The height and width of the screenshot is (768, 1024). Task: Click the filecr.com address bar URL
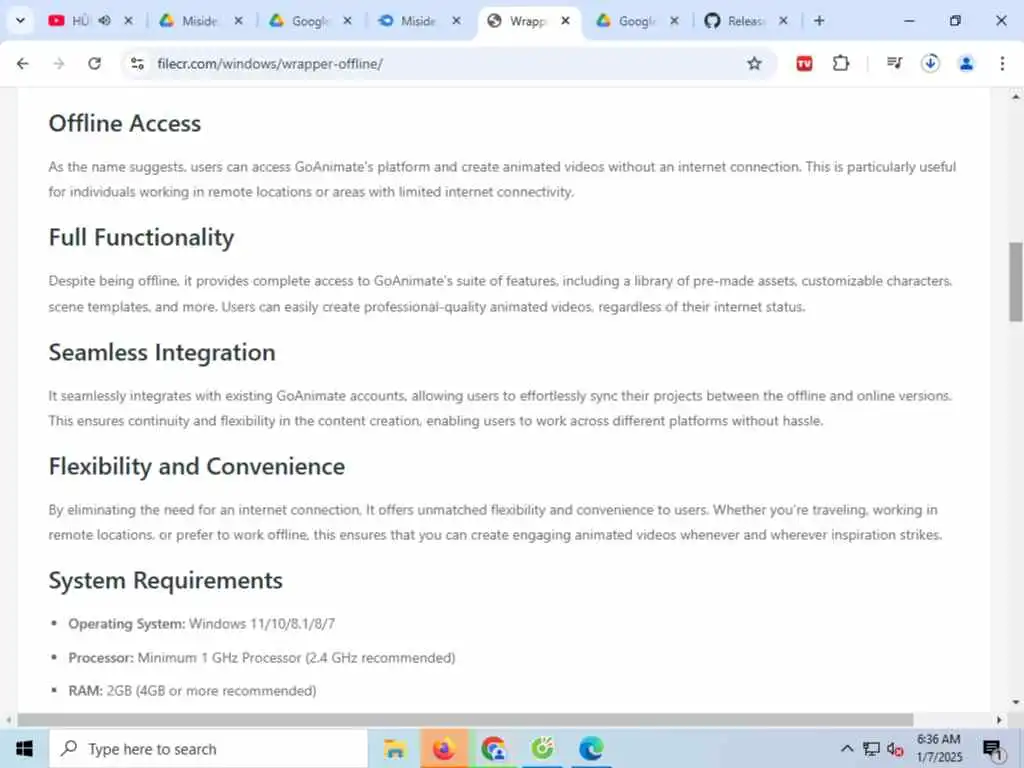[x=270, y=64]
